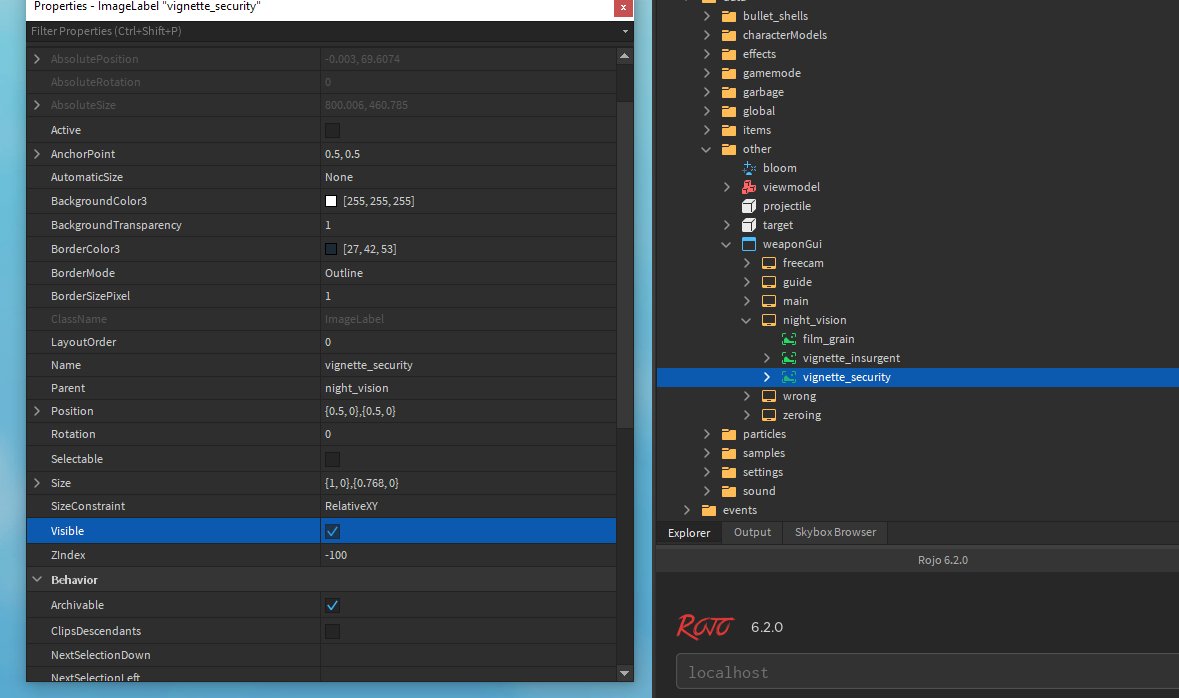
Task: Switch to the Output tab
Action: [x=752, y=532]
